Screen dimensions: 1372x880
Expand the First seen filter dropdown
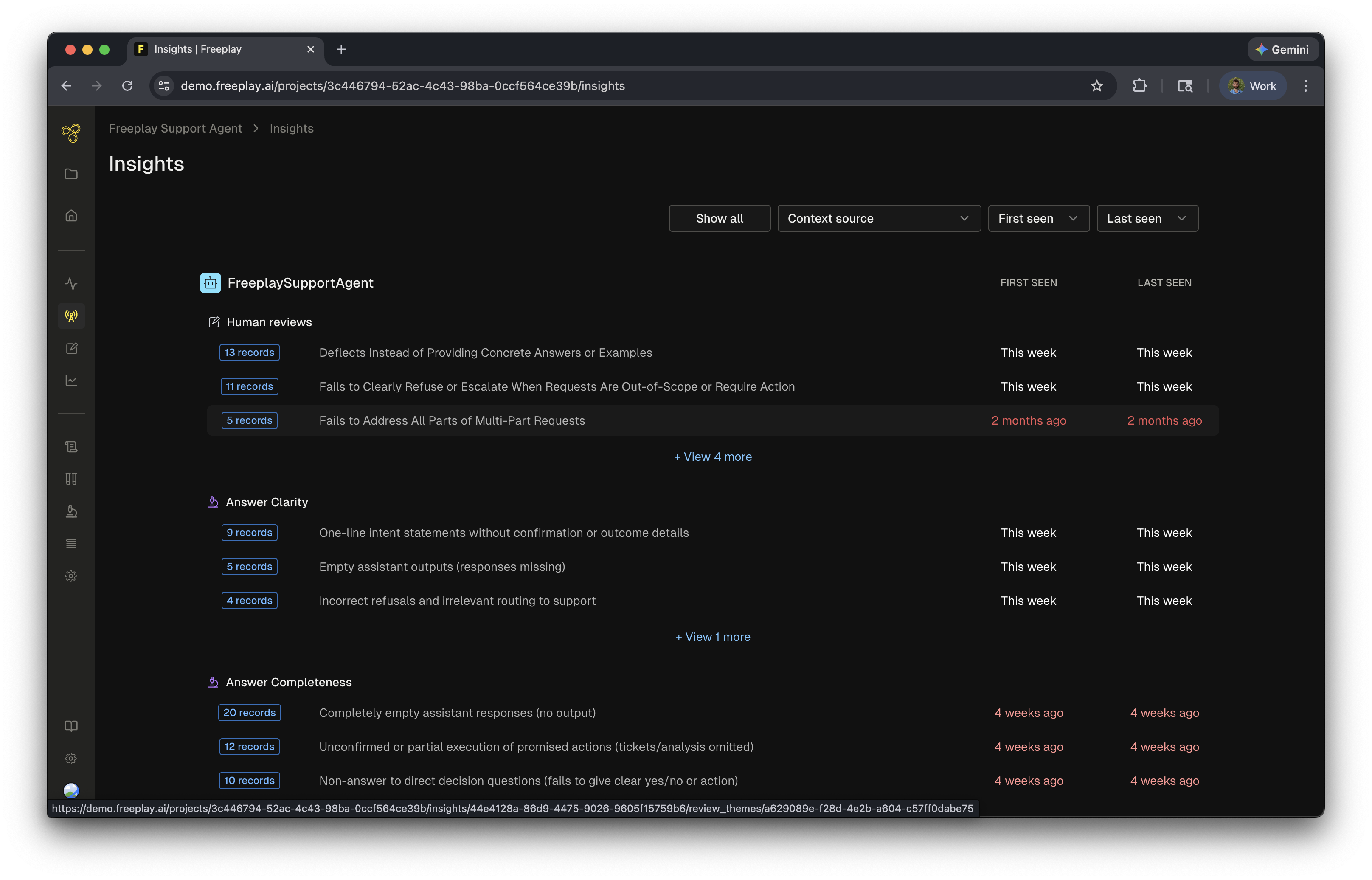click(1038, 218)
